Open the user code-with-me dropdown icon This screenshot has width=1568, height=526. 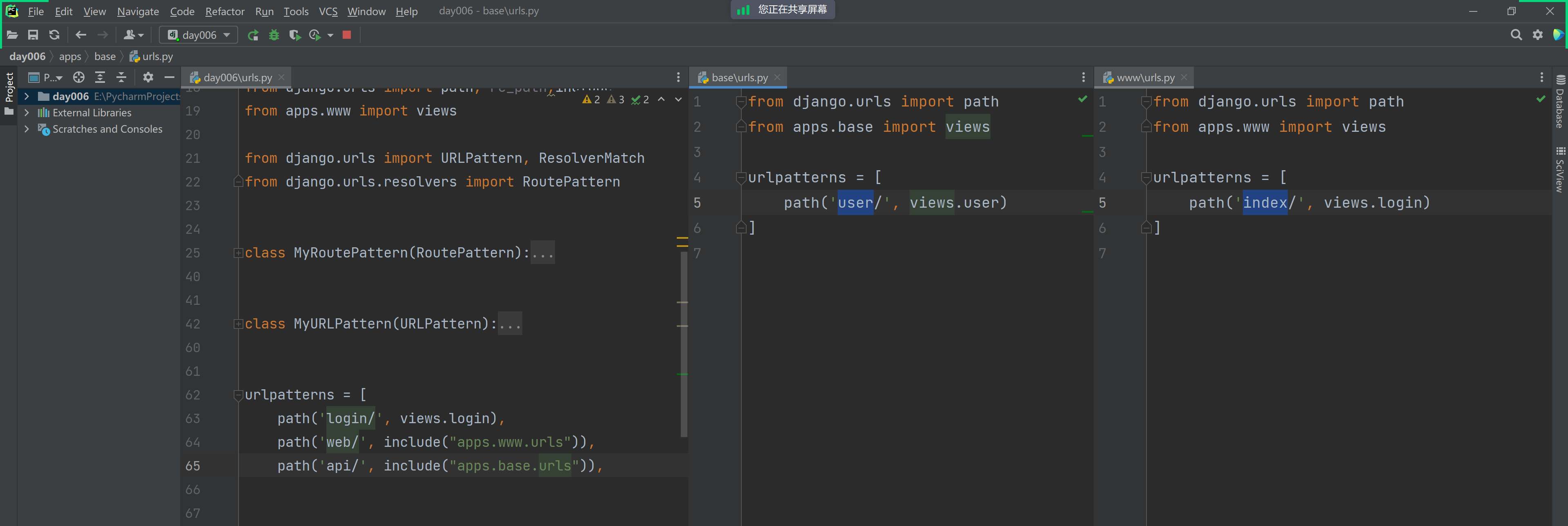point(133,35)
